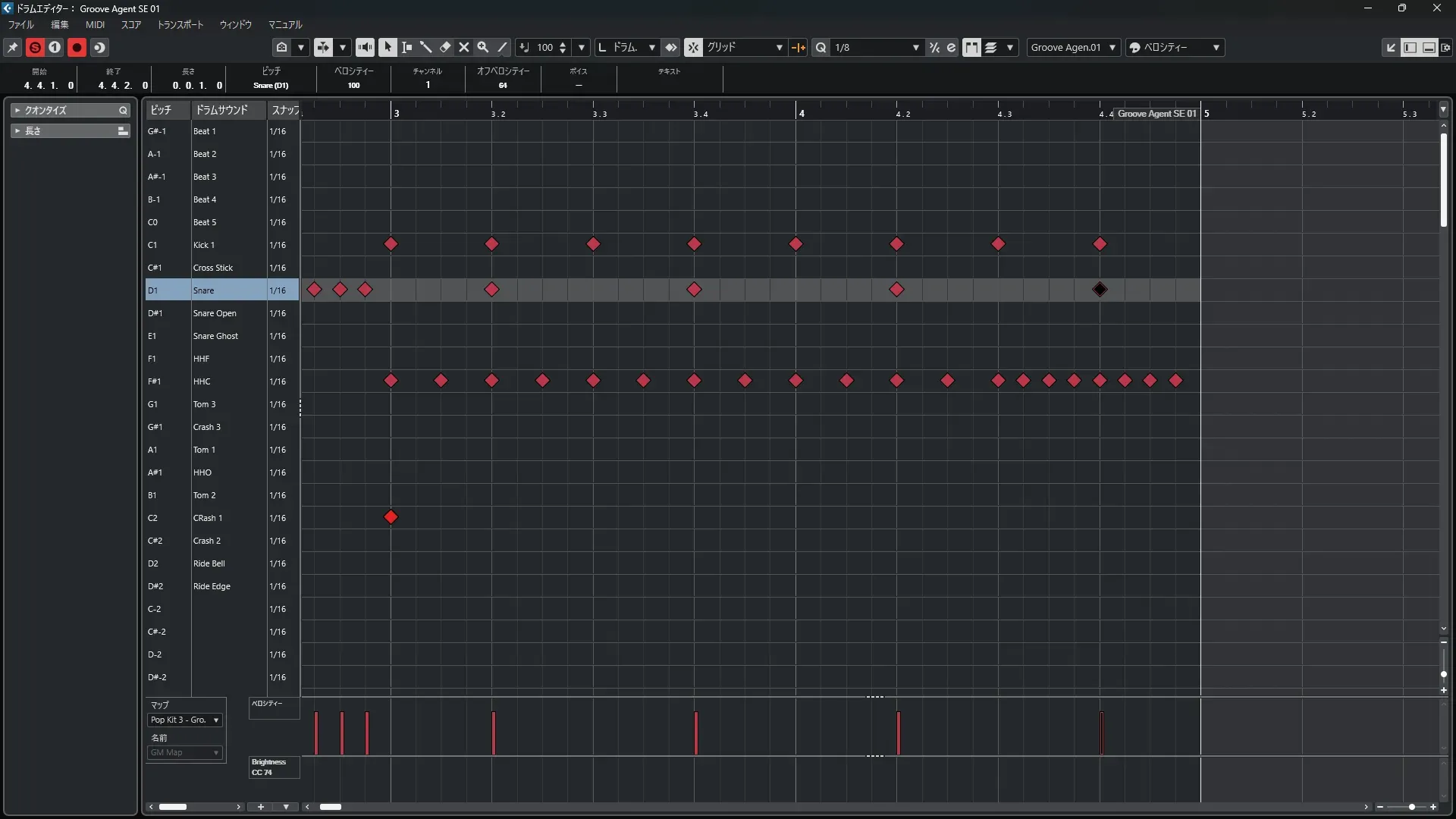Select the Drumstick tool

[x=425, y=47]
